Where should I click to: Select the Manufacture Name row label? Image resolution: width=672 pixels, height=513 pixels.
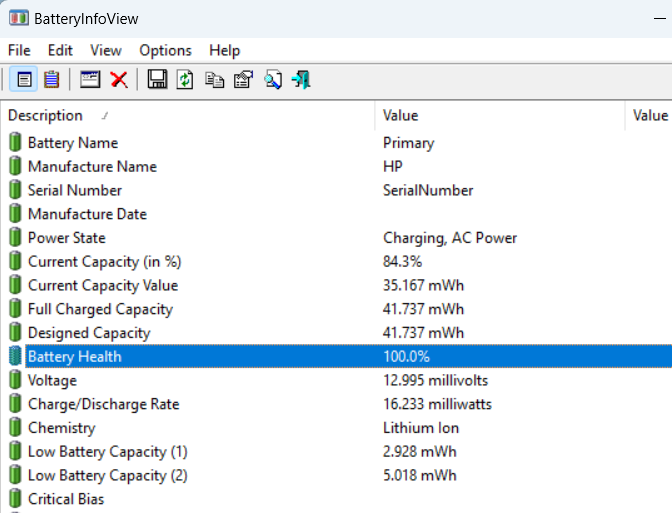pyautogui.click(x=93, y=166)
